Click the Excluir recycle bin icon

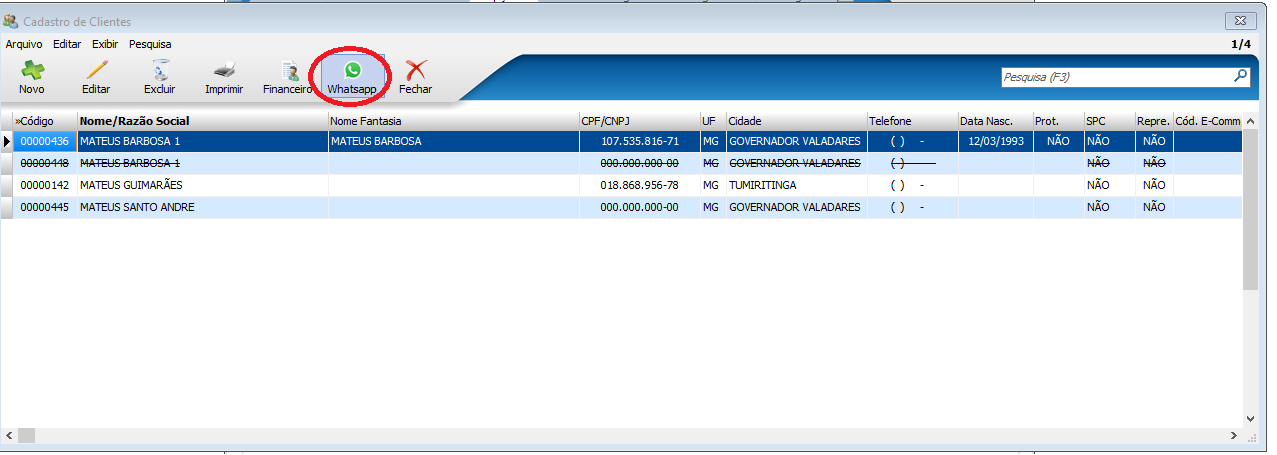click(160, 70)
